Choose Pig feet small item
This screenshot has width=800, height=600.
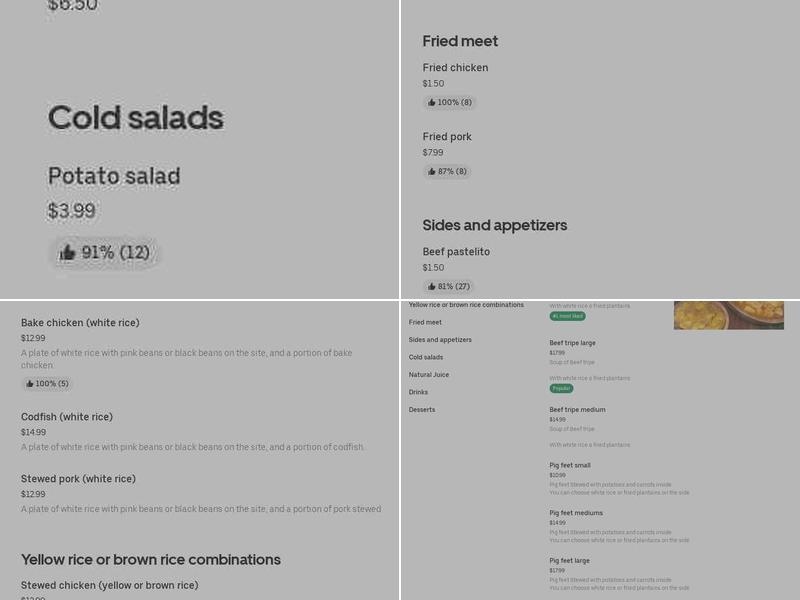tap(570, 465)
